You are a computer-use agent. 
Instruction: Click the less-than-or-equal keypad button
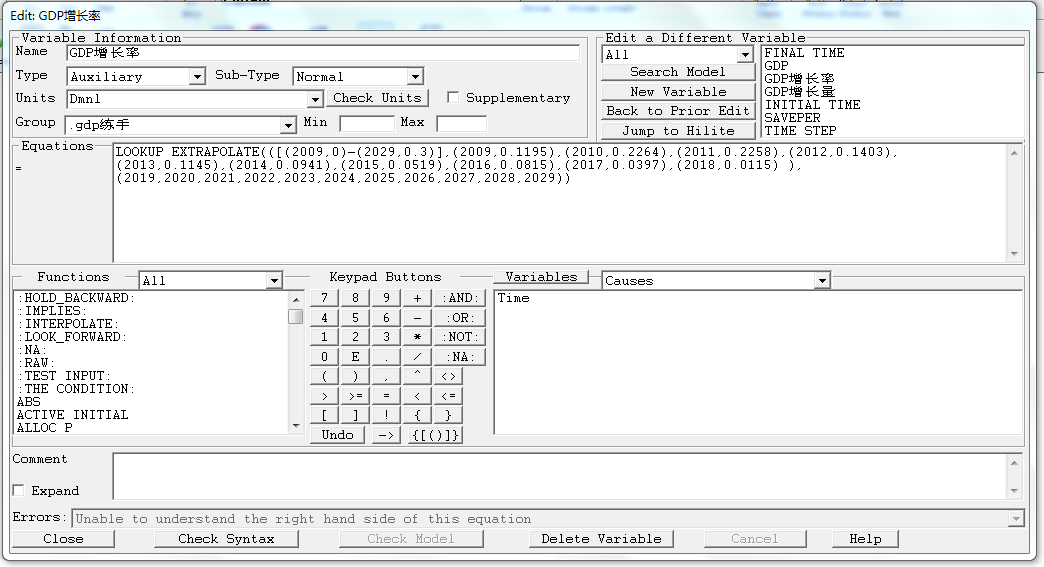tap(448, 396)
